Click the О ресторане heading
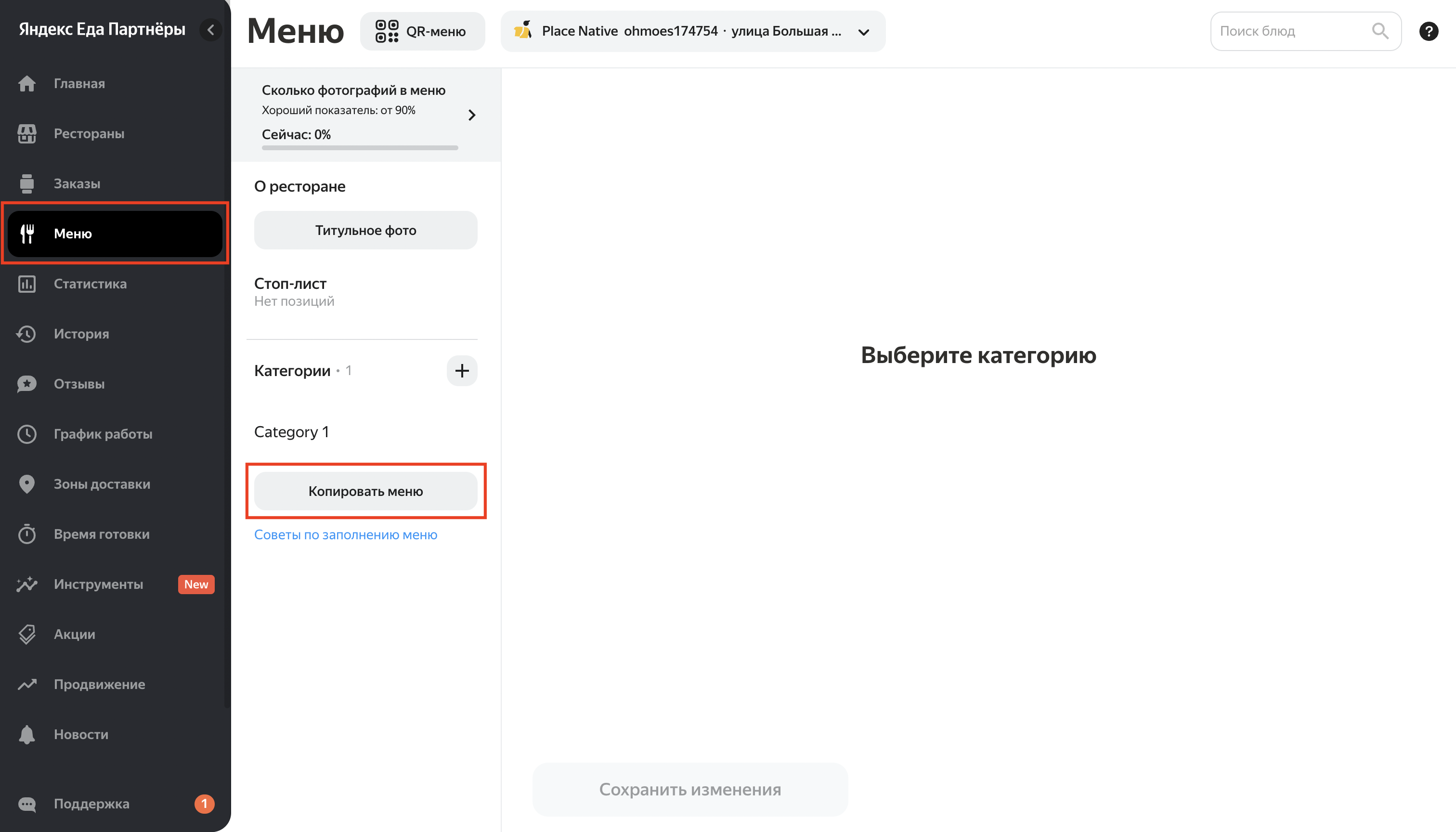This screenshot has width=1456, height=832. [x=300, y=186]
